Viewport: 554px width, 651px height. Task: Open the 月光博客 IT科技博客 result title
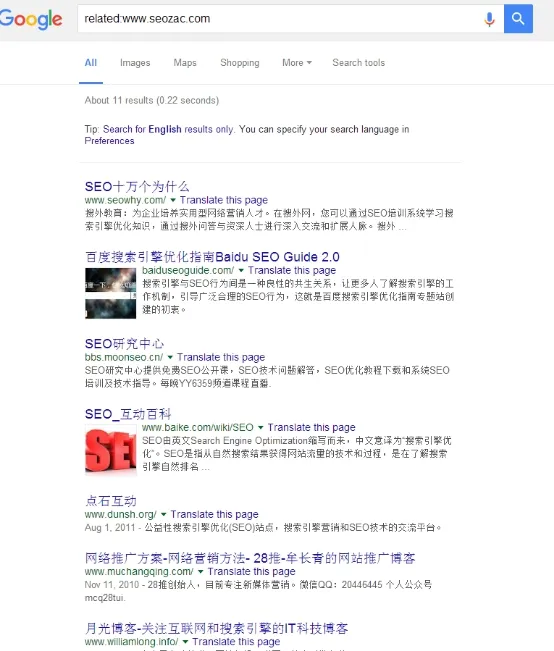[216, 629]
